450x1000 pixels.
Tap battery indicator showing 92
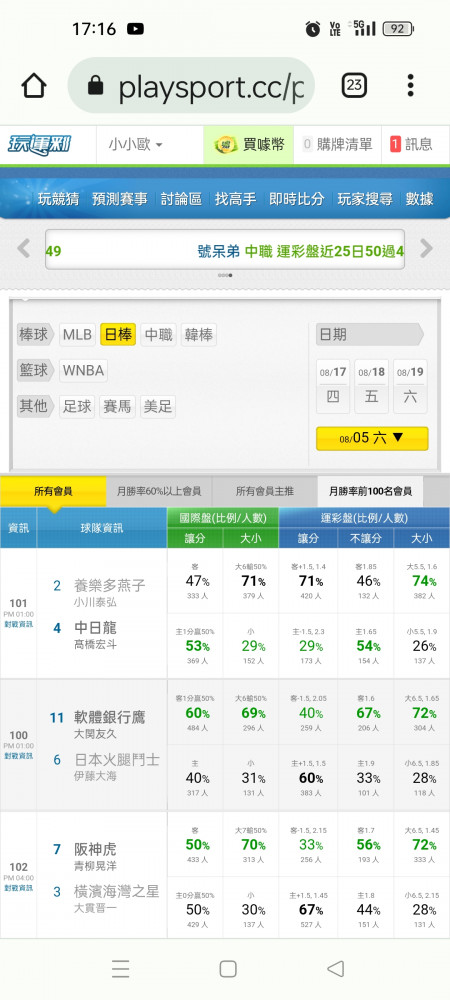(398, 29)
